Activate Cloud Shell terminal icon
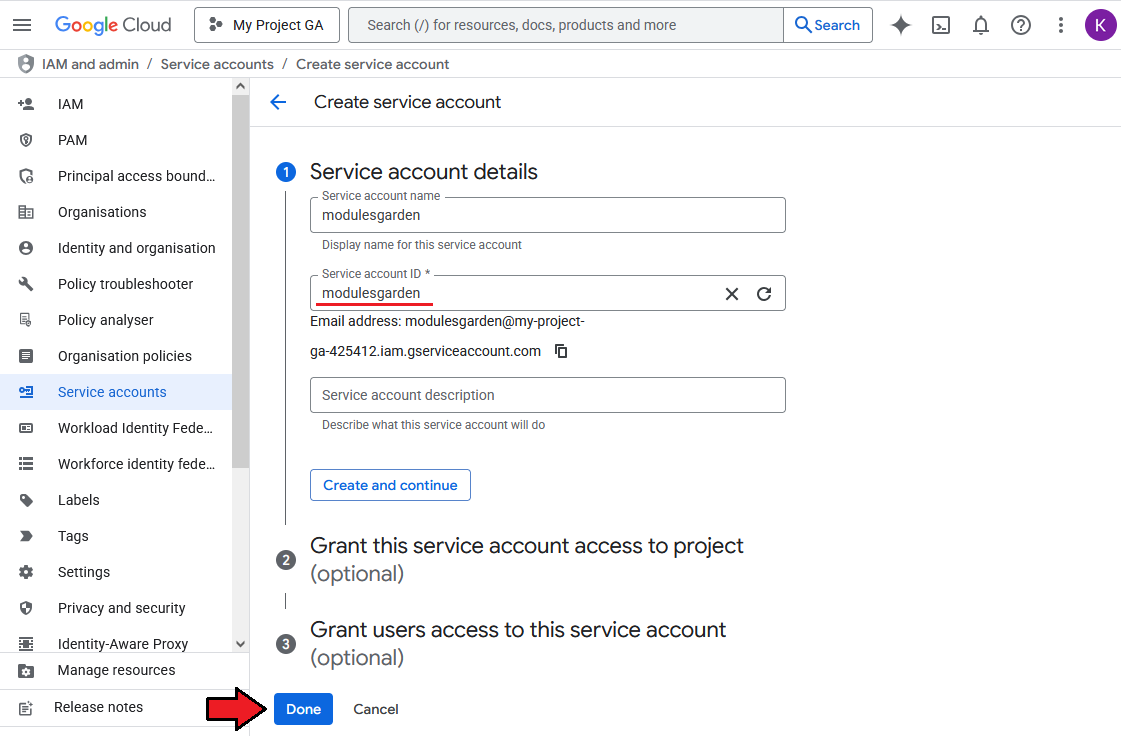This screenshot has width=1121, height=736. point(941,25)
